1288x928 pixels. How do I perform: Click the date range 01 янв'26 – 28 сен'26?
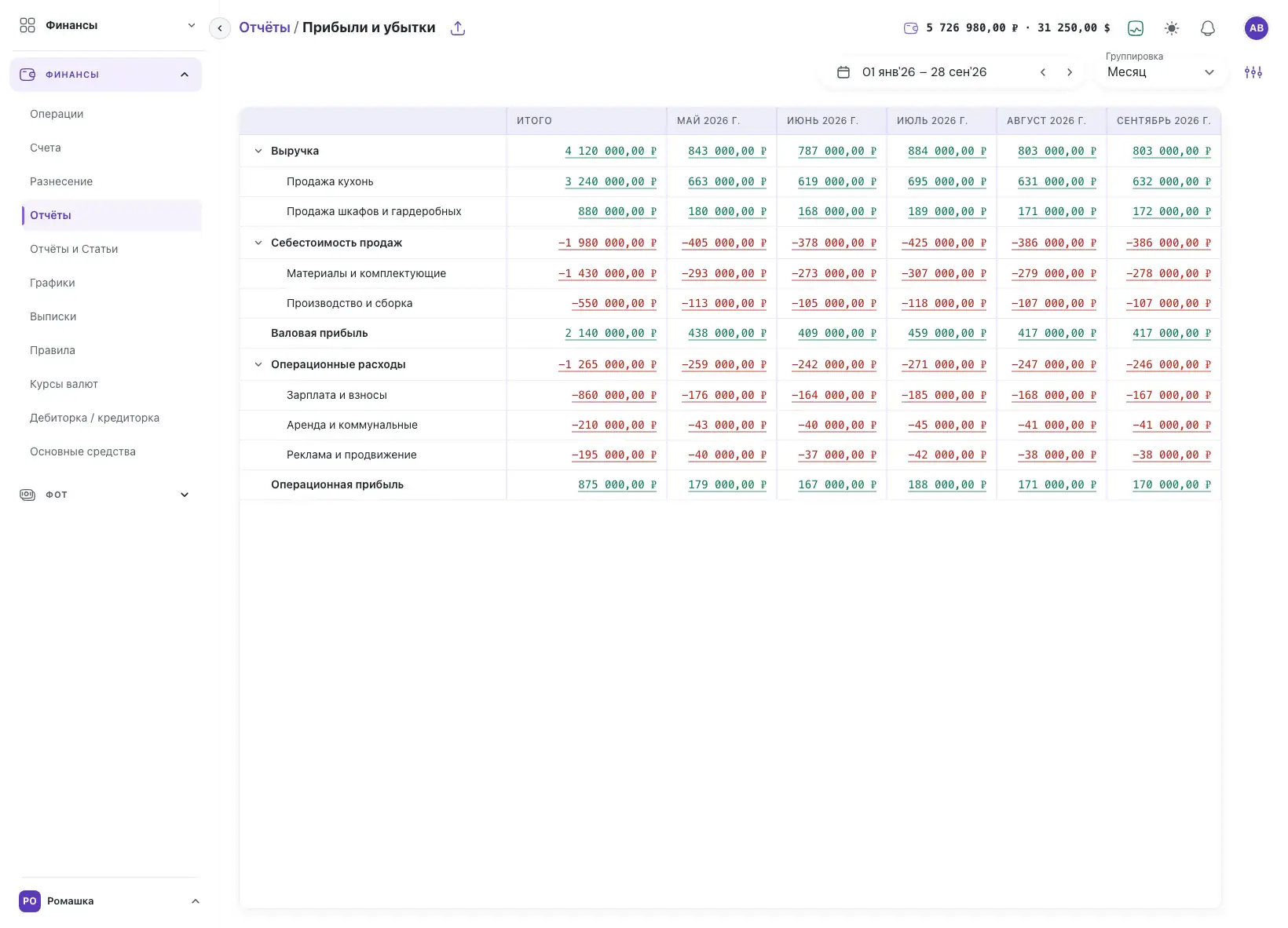tap(924, 72)
